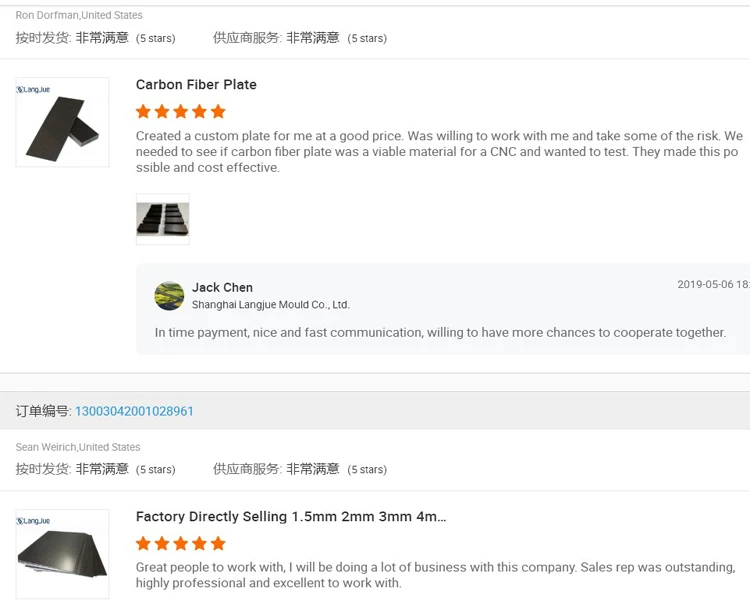Image resolution: width=750 pixels, height=600 pixels.
Task: Click Sean Weirich's review text
Action: point(435,575)
